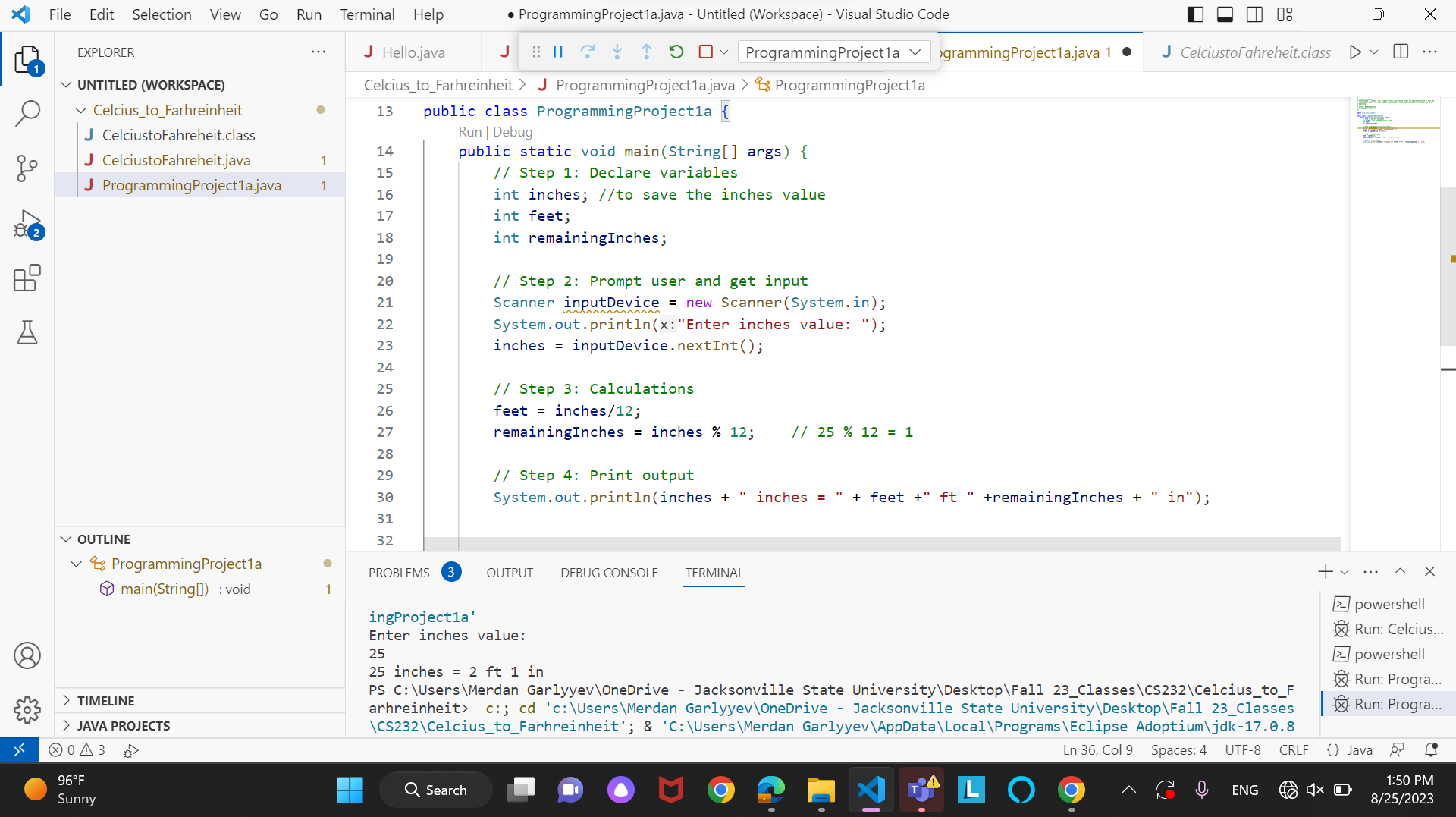Open notifications from the status bar bell
The height and width of the screenshot is (817, 1456).
click(x=1432, y=749)
